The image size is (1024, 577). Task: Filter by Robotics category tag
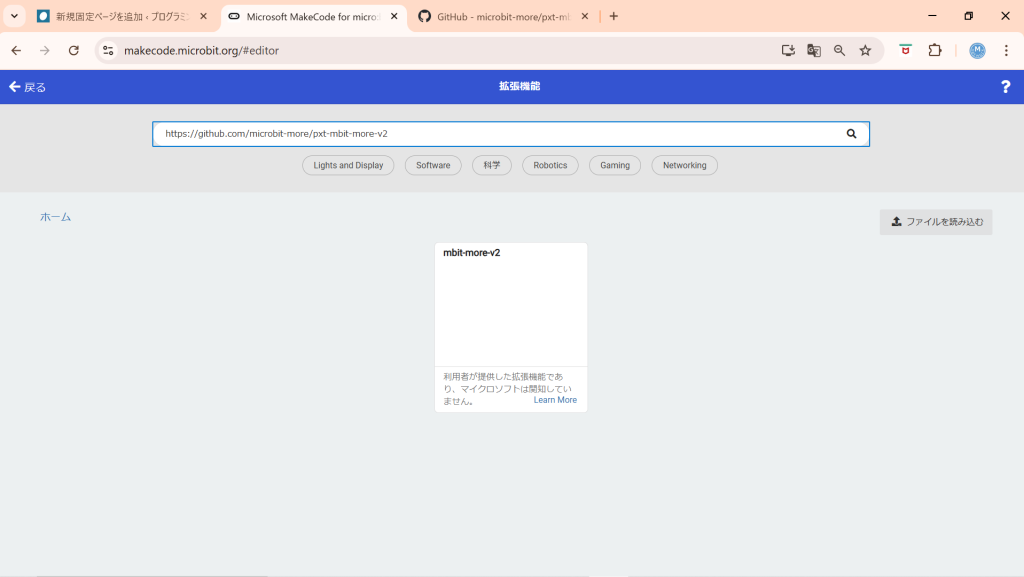pos(550,166)
